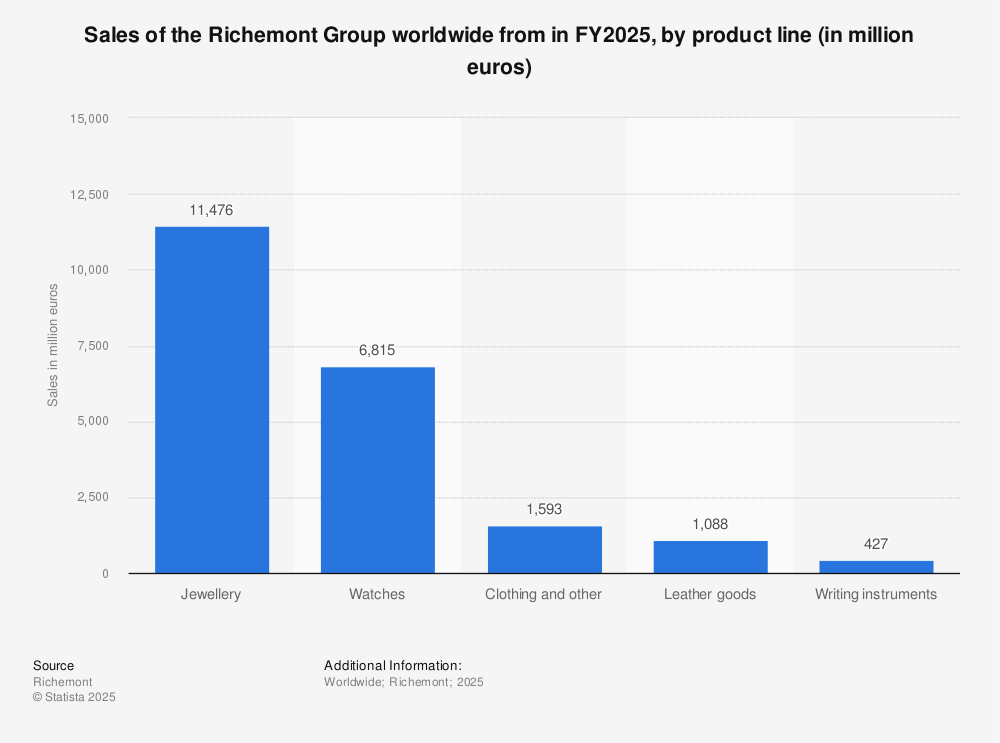
Task: Click the 12,500 y-axis tick label
Action: click(89, 195)
